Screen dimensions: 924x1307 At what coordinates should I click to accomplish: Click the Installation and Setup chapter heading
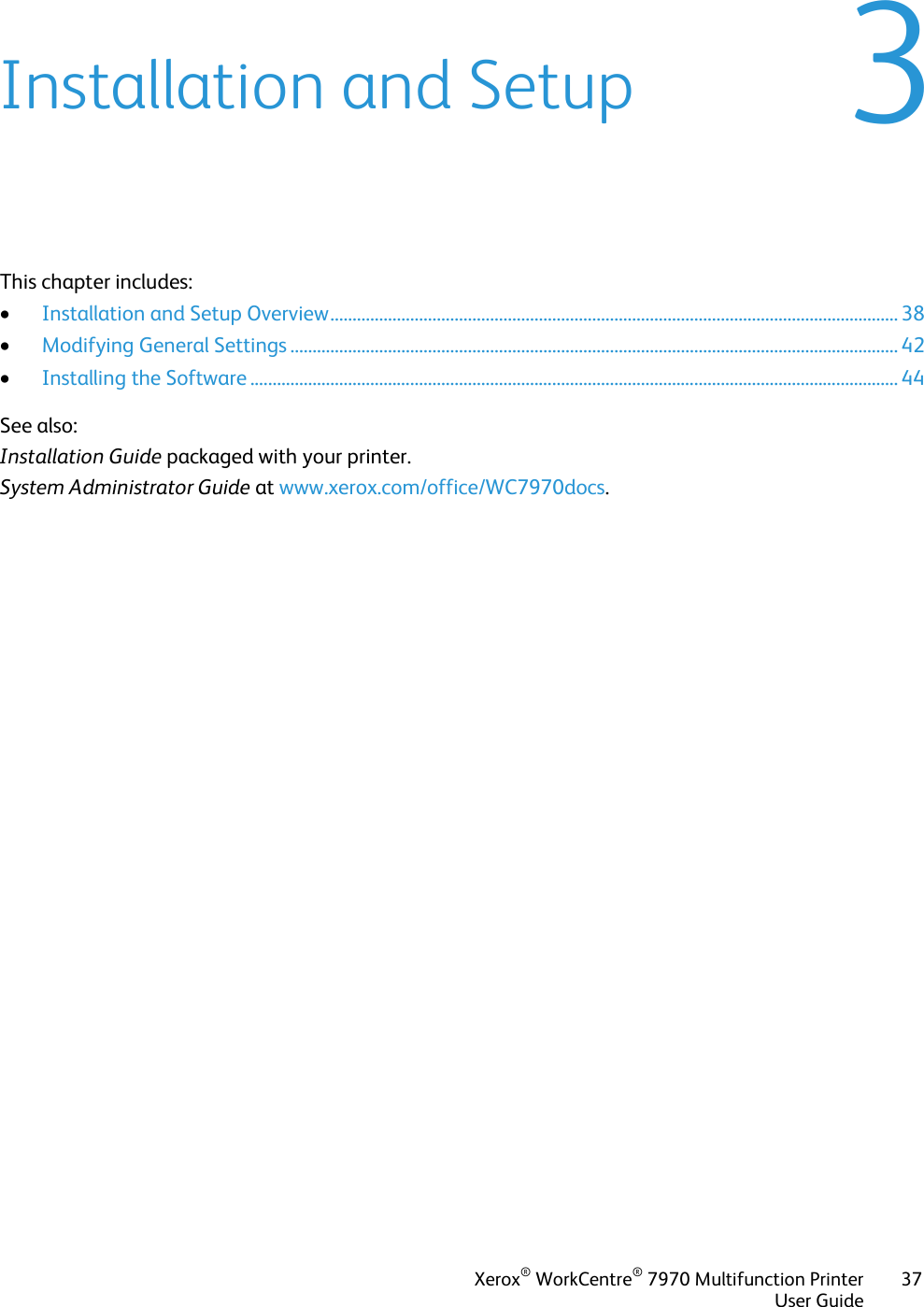[317, 86]
